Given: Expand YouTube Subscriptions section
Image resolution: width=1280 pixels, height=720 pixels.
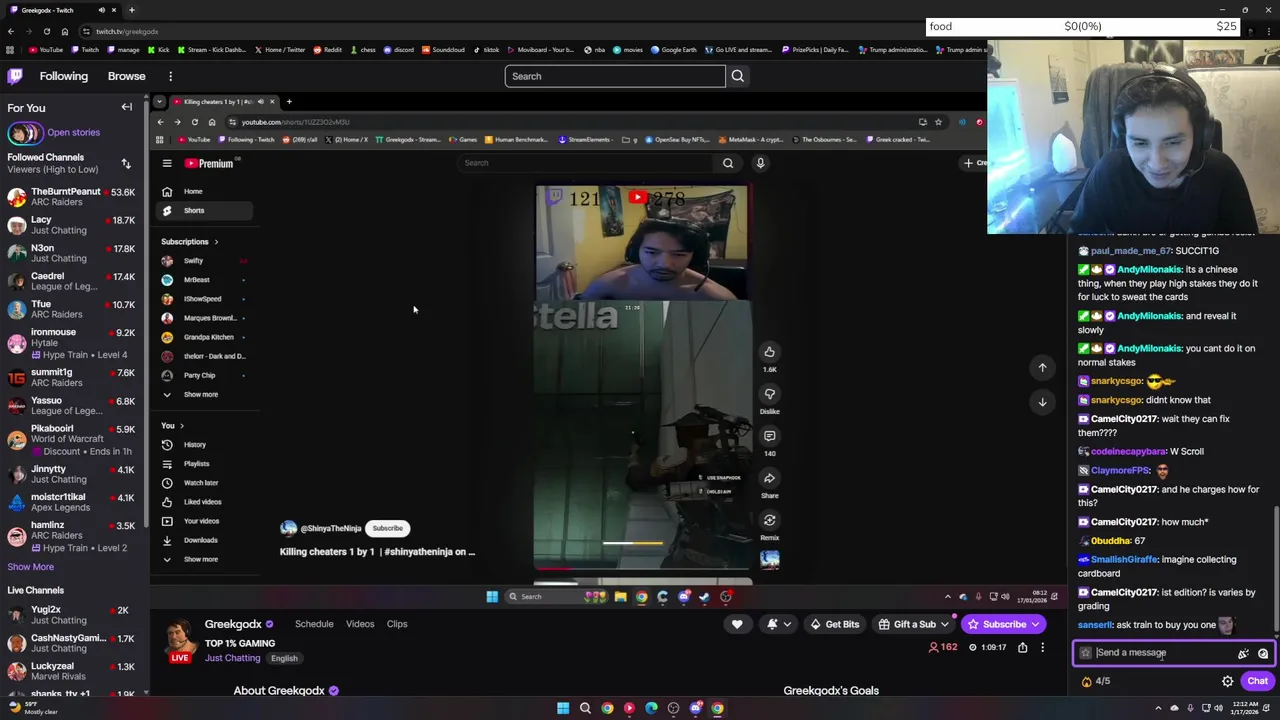Looking at the screenshot, I should [190, 241].
